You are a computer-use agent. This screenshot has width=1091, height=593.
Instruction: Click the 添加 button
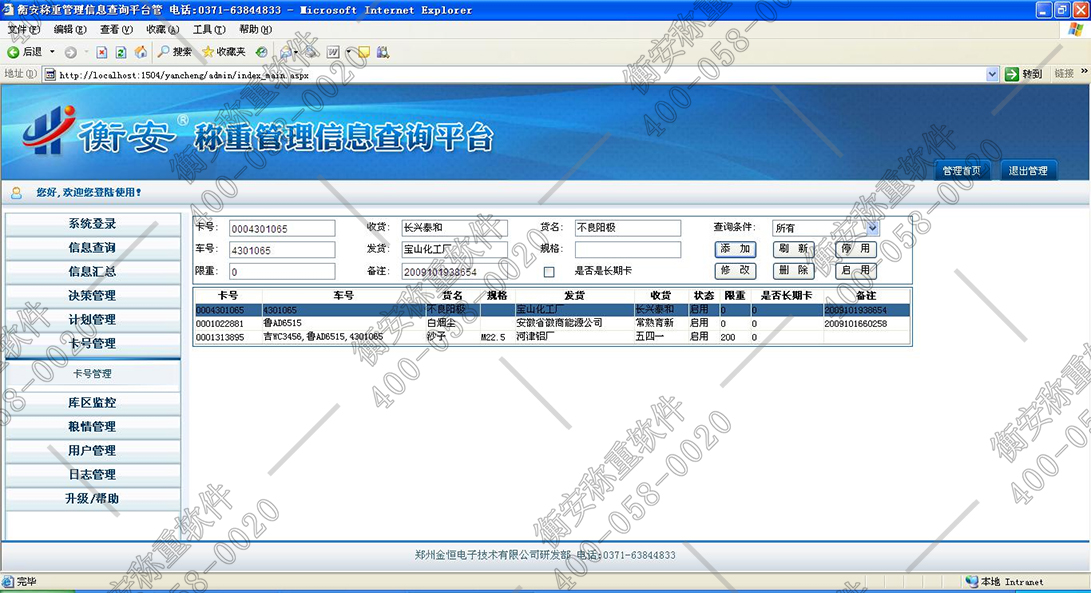[735, 249]
